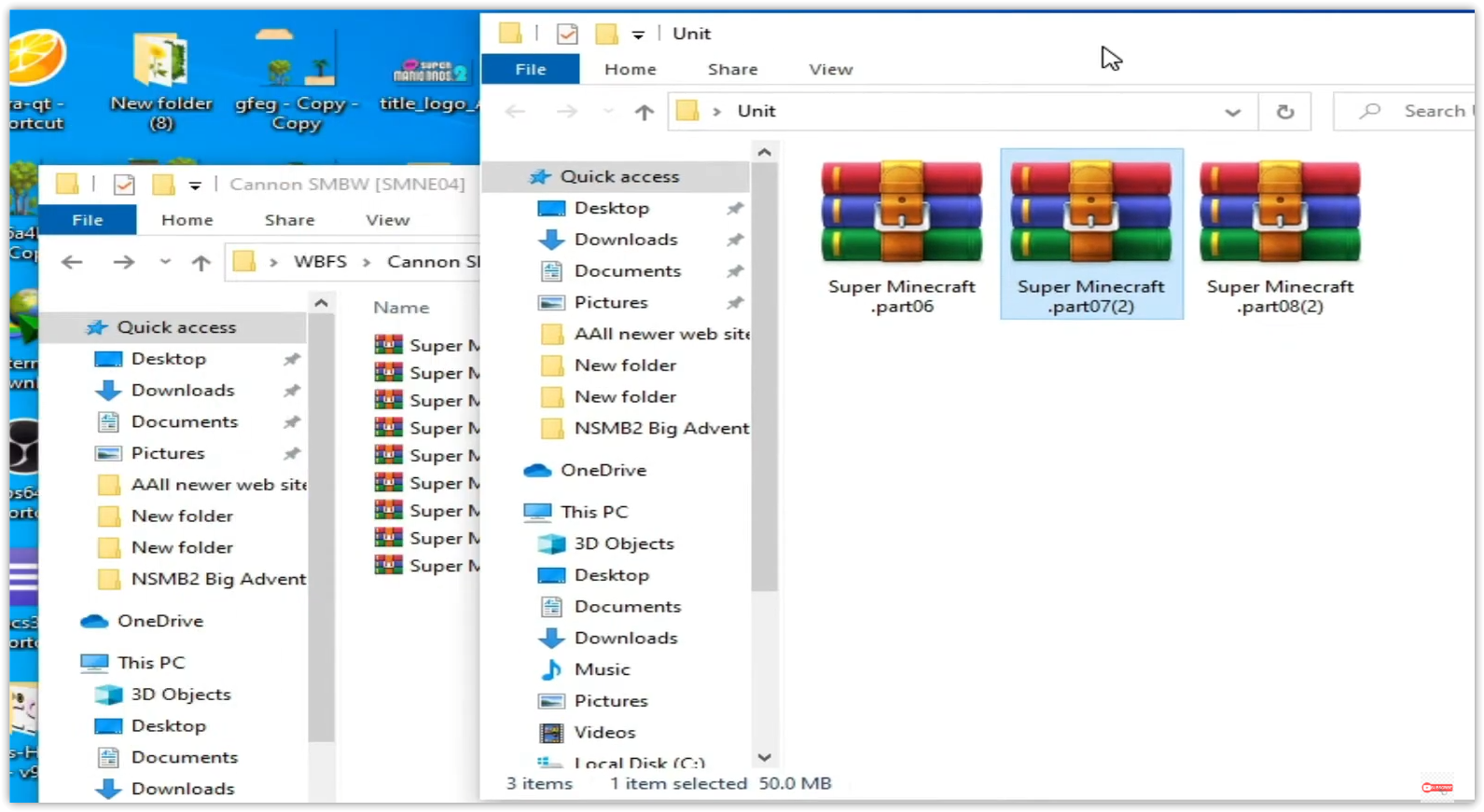Image resolution: width=1484 pixels, height=812 pixels.
Task: Click the Unit breadcrumb in address bar
Action: pos(756,111)
